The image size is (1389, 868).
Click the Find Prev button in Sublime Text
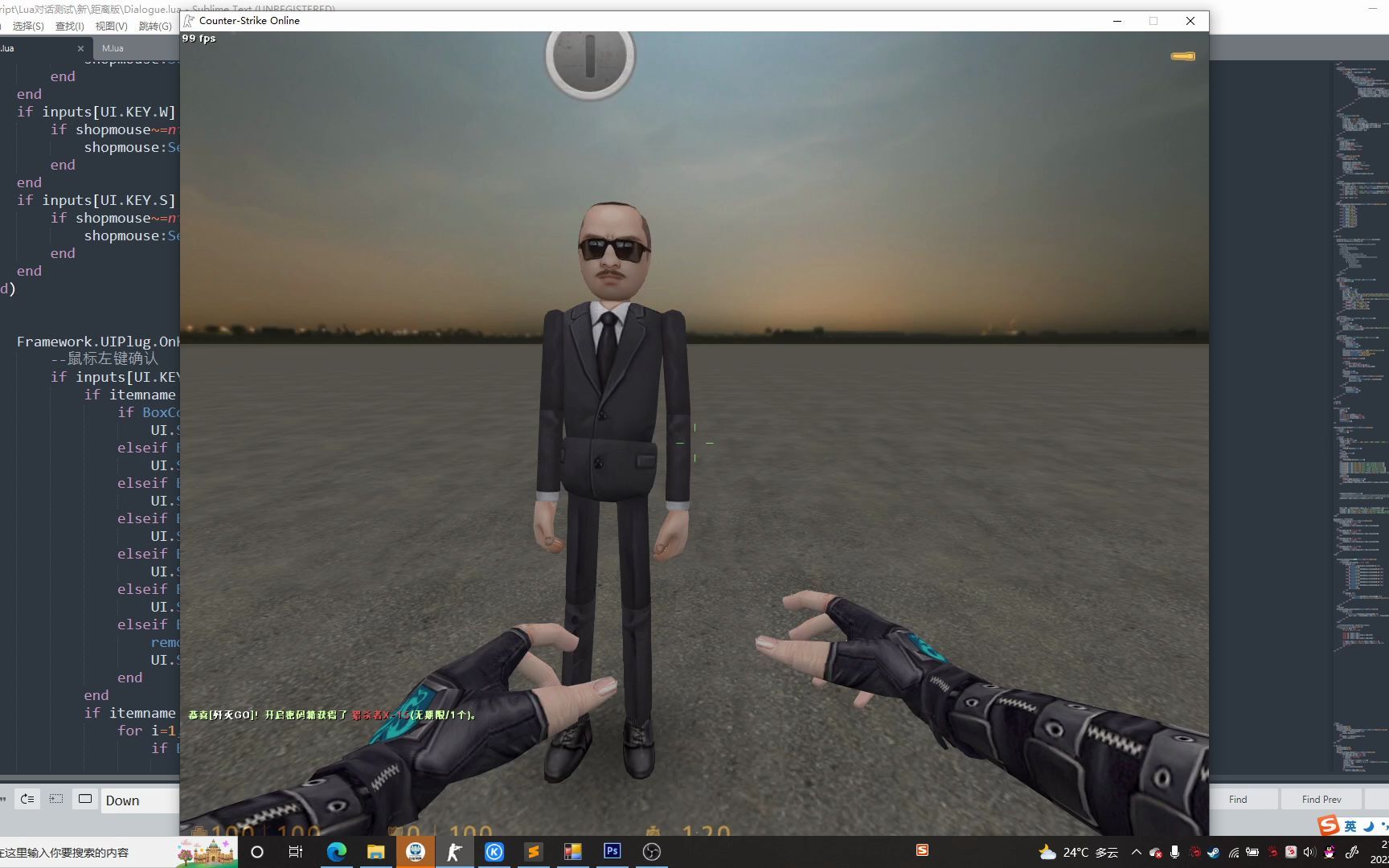tap(1321, 799)
